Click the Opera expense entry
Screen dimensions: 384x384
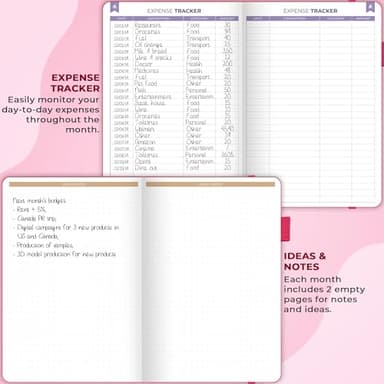click(x=143, y=161)
